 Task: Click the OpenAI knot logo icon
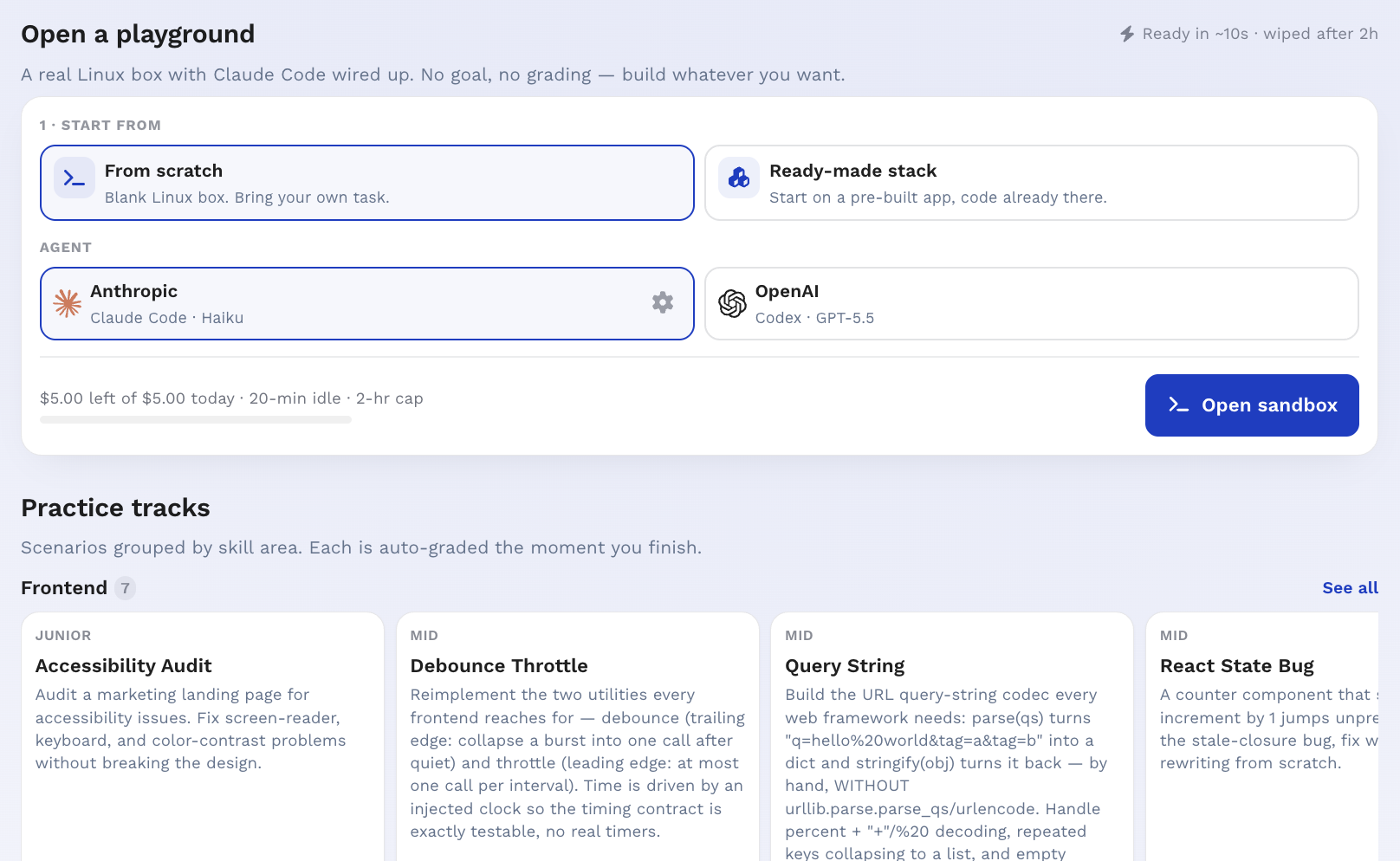pyautogui.click(x=732, y=303)
